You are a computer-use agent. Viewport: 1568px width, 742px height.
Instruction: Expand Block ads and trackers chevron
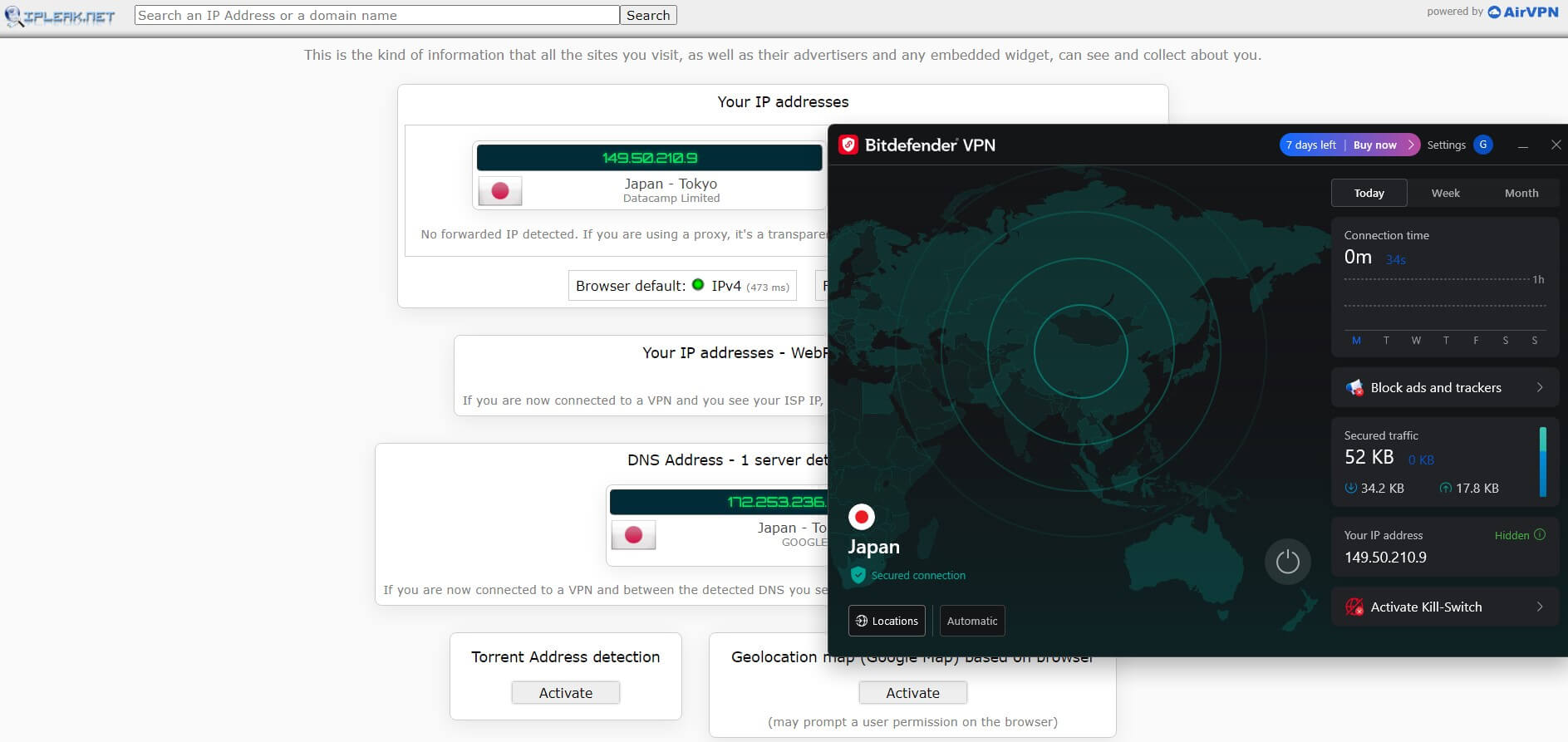1540,388
